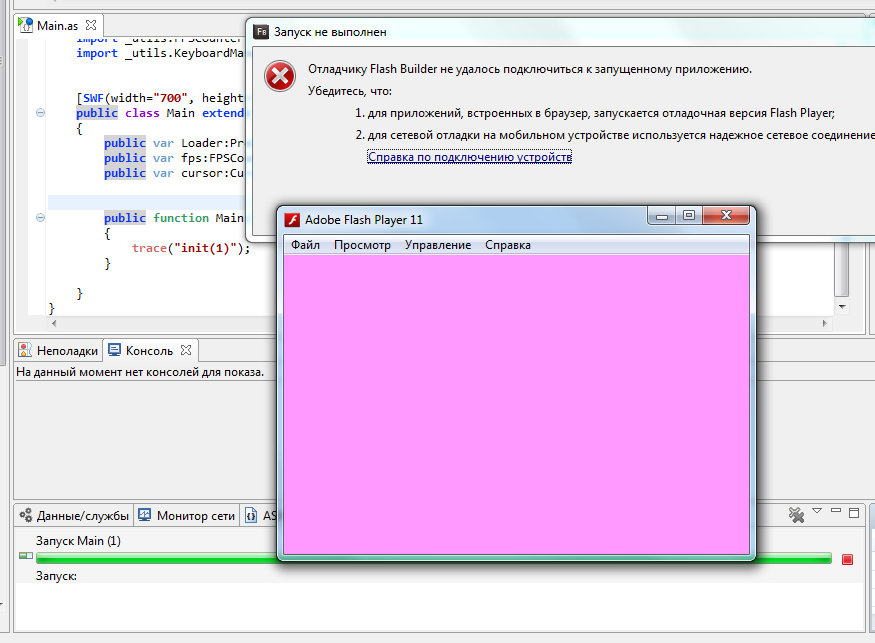Click the 'public var fps' line
The image size is (875, 643).
[174, 158]
